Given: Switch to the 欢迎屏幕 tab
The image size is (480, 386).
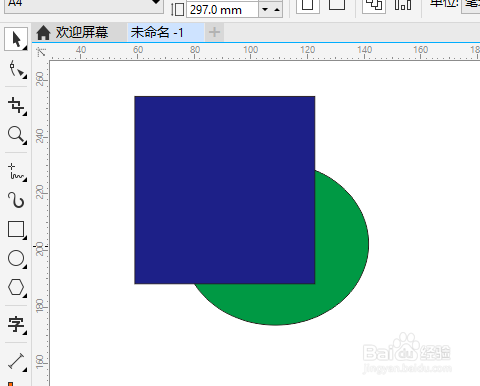Looking at the screenshot, I should [x=79, y=32].
